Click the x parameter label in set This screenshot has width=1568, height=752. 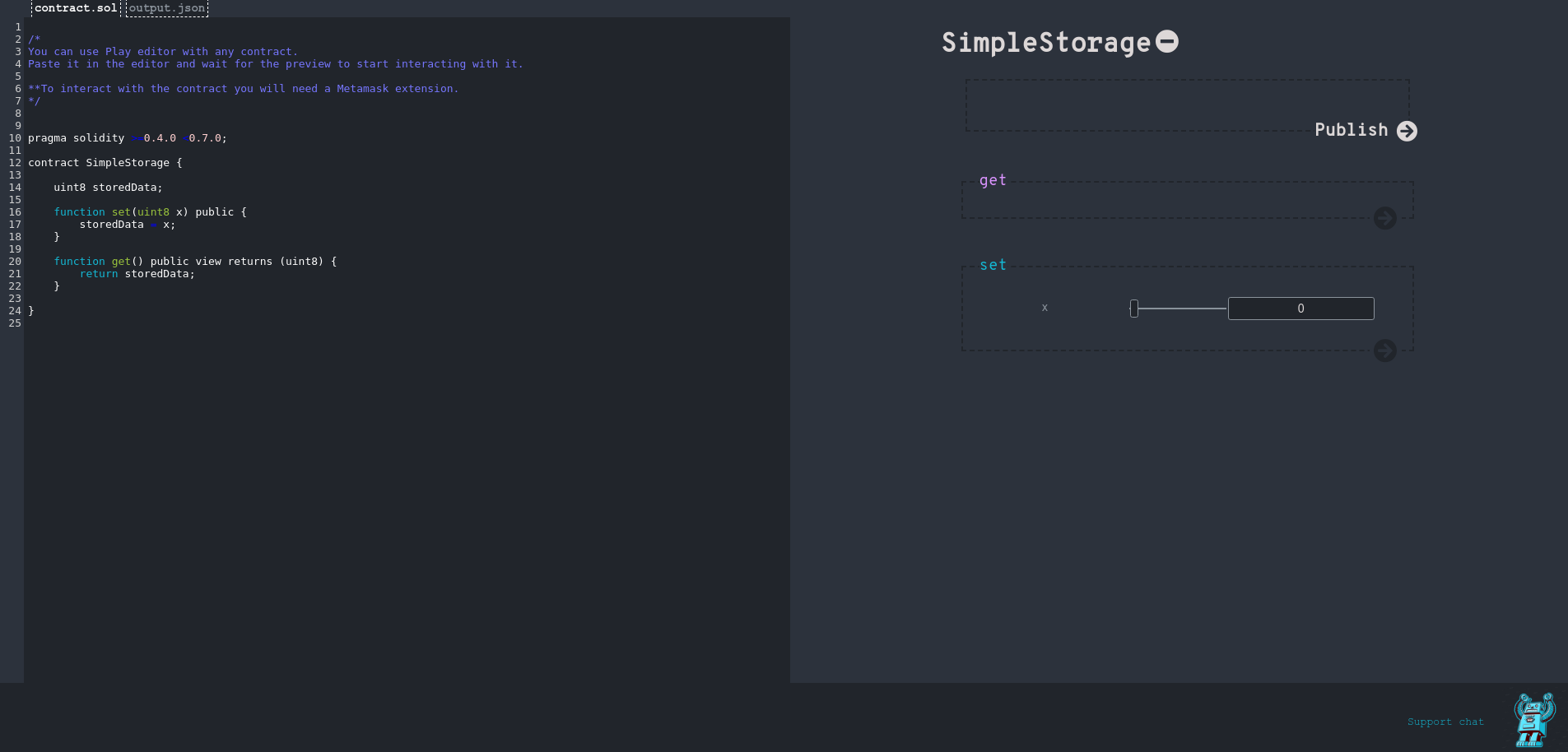pos(1045,308)
